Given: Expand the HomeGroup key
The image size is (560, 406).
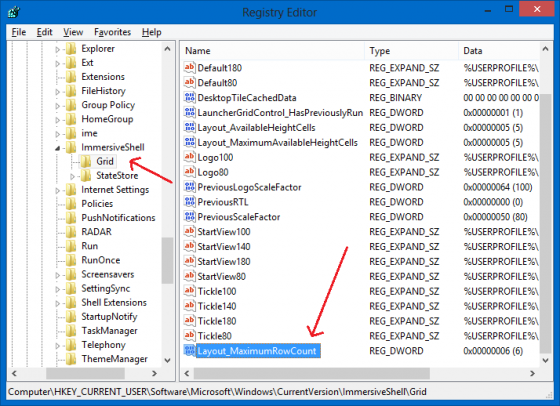Looking at the screenshot, I should pyautogui.click(x=57, y=120).
